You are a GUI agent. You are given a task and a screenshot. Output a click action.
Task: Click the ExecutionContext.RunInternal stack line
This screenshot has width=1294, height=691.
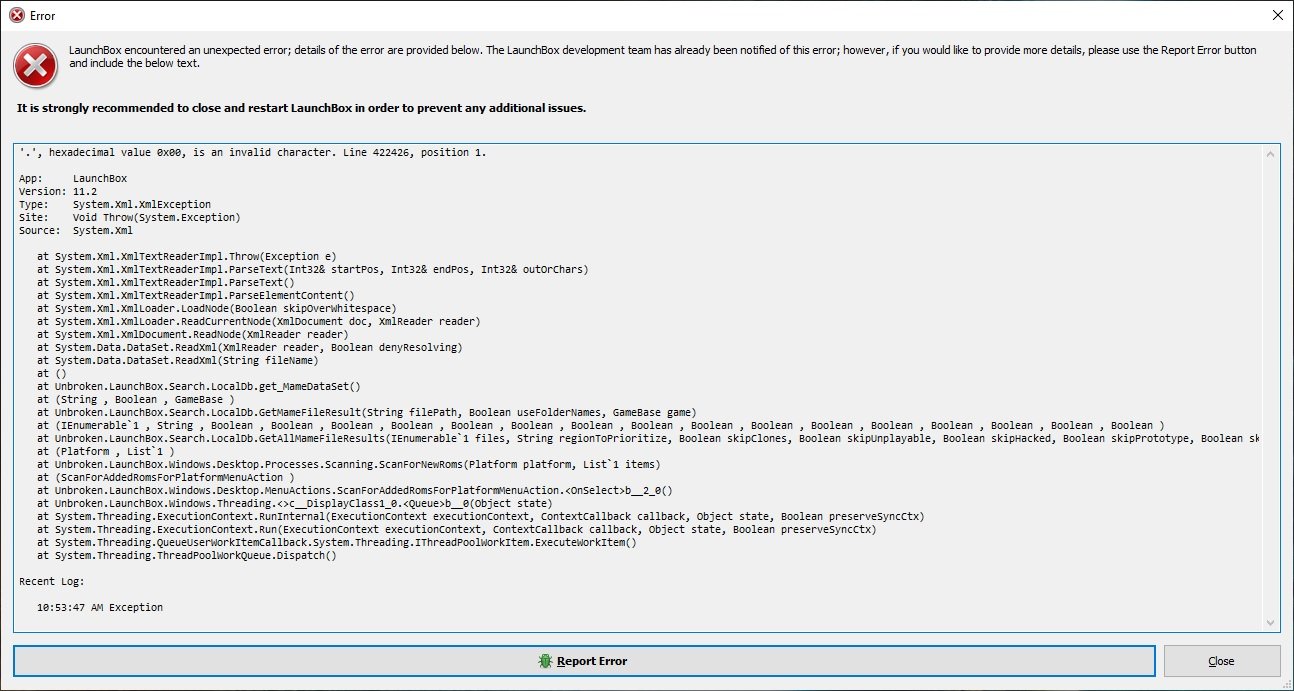coord(481,516)
